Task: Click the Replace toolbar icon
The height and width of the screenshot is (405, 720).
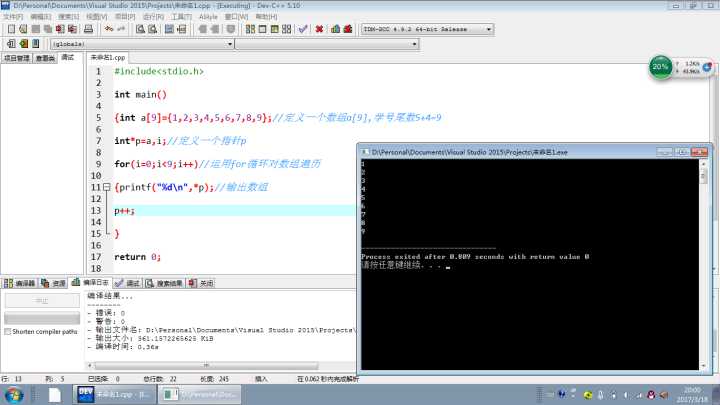Action: click(x=152, y=29)
